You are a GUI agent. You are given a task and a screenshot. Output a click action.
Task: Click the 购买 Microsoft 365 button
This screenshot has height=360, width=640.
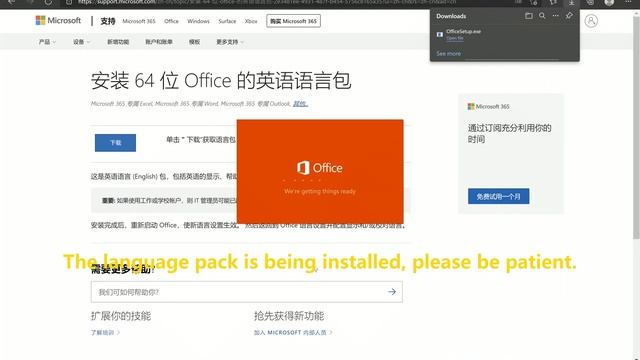[x=293, y=21]
